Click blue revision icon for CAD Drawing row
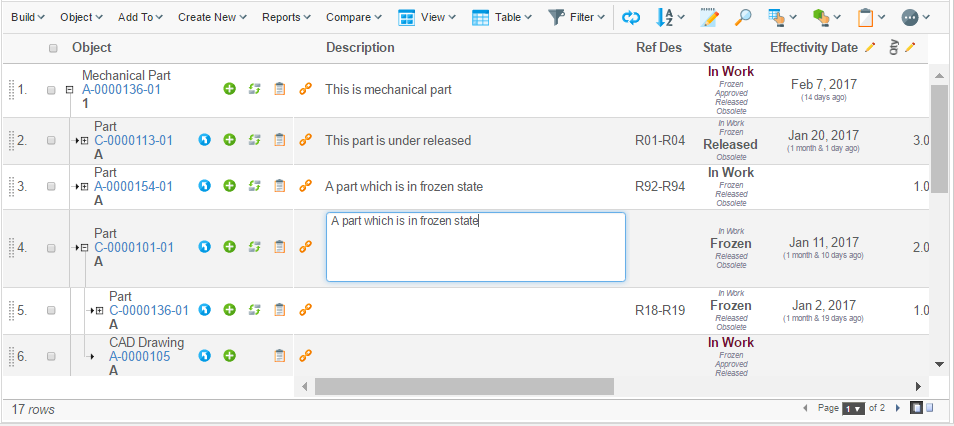Screen dimensions: 954x426 click(x=205, y=355)
